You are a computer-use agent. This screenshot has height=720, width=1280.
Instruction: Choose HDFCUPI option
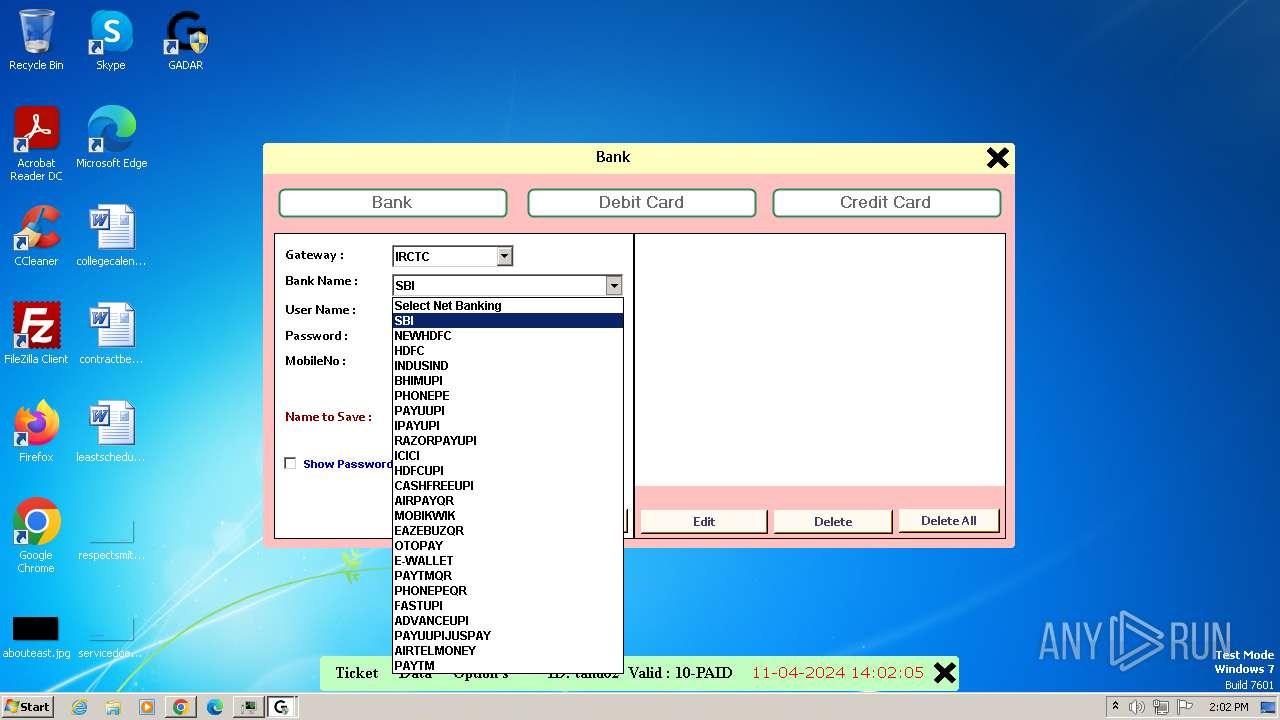coord(508,471)
